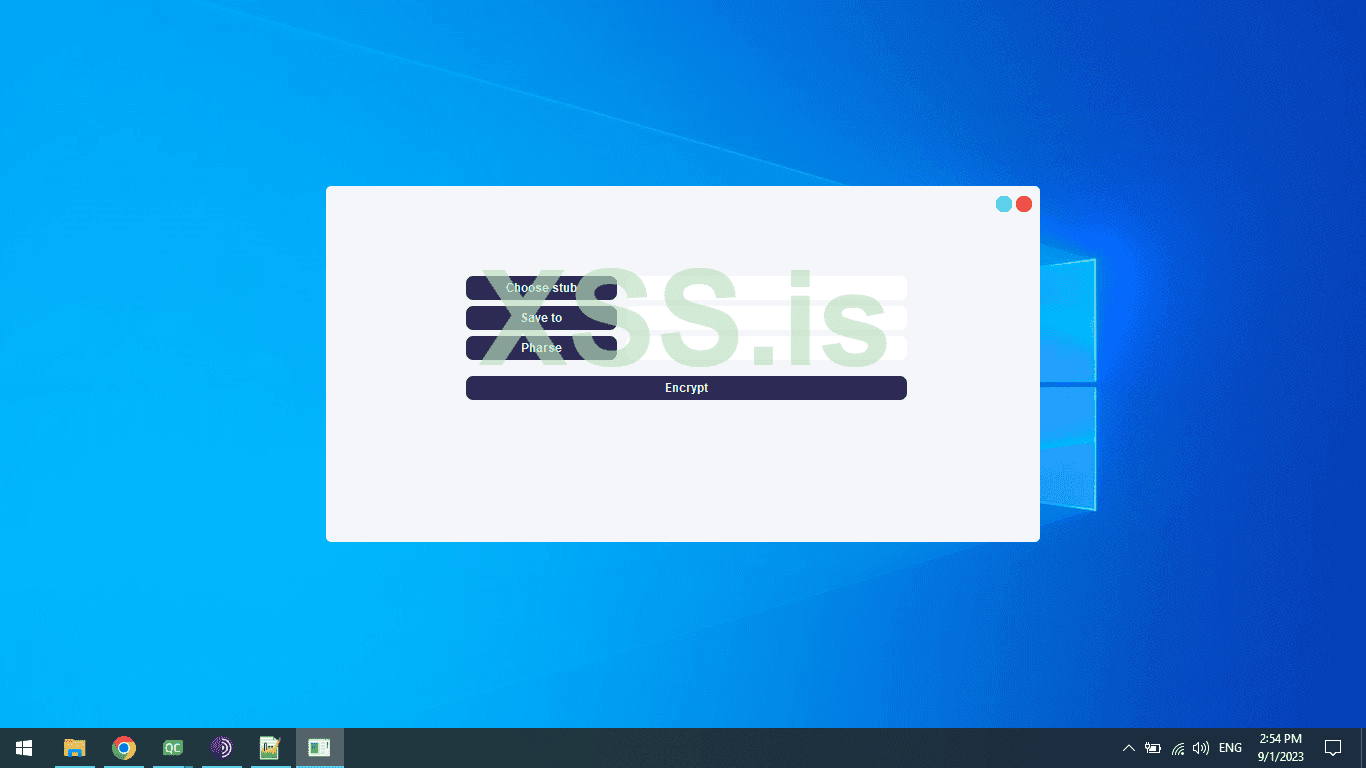Open the Start menu
1366x768 pixels.
coord(23,747)
